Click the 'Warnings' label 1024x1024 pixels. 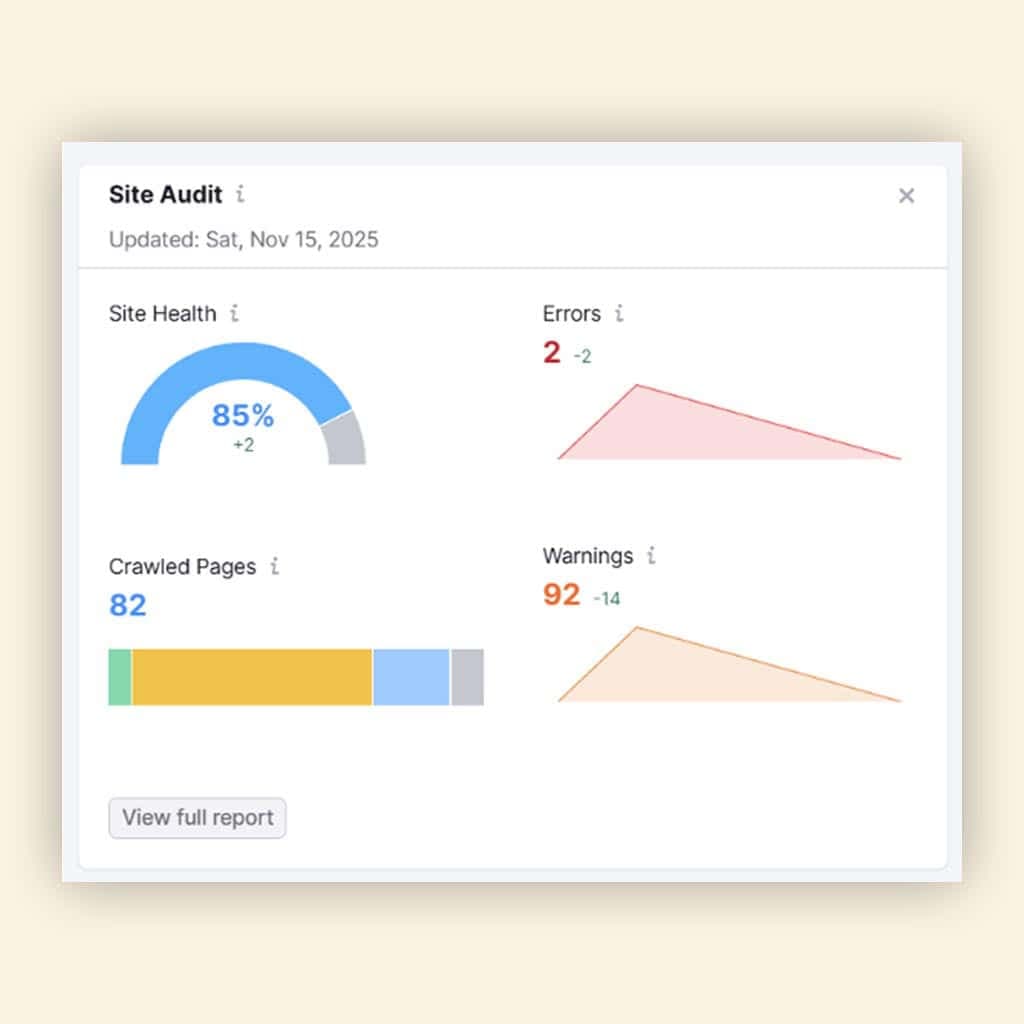pos(588,556)
